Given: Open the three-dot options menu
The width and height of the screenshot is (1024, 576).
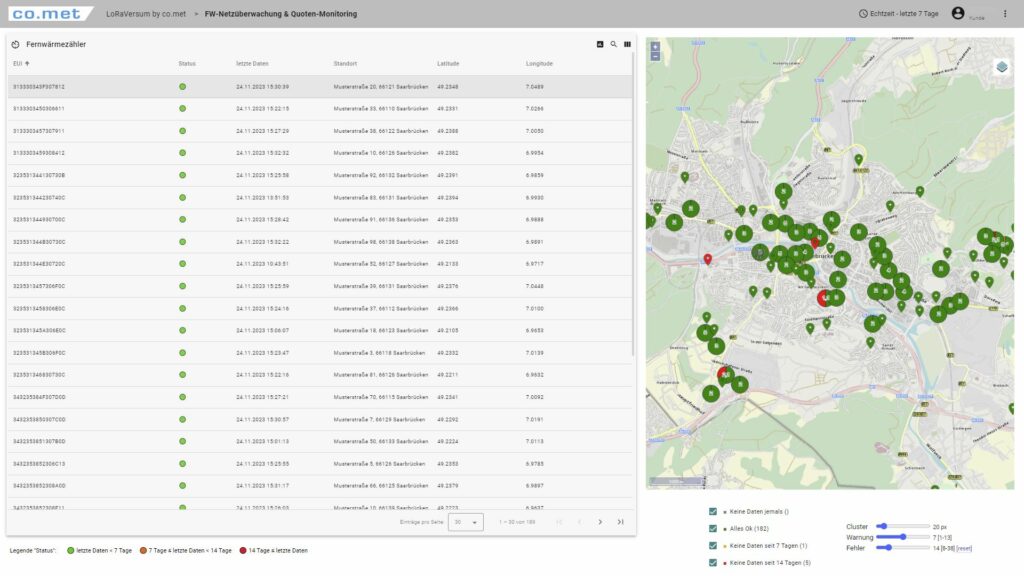Looking at the screenshot, I should pos(1005,13).
